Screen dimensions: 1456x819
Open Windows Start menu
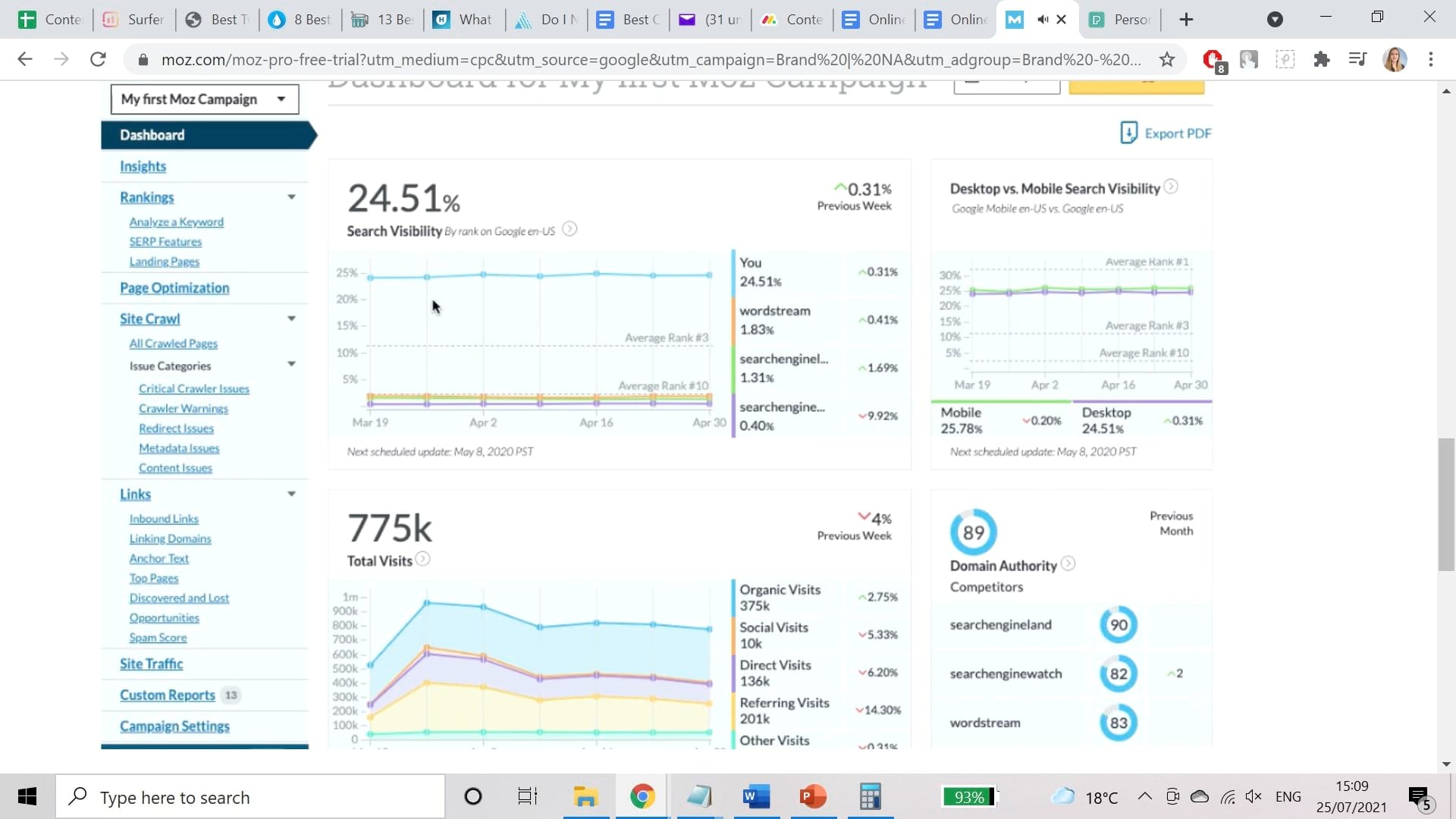[x=27, y=797]
